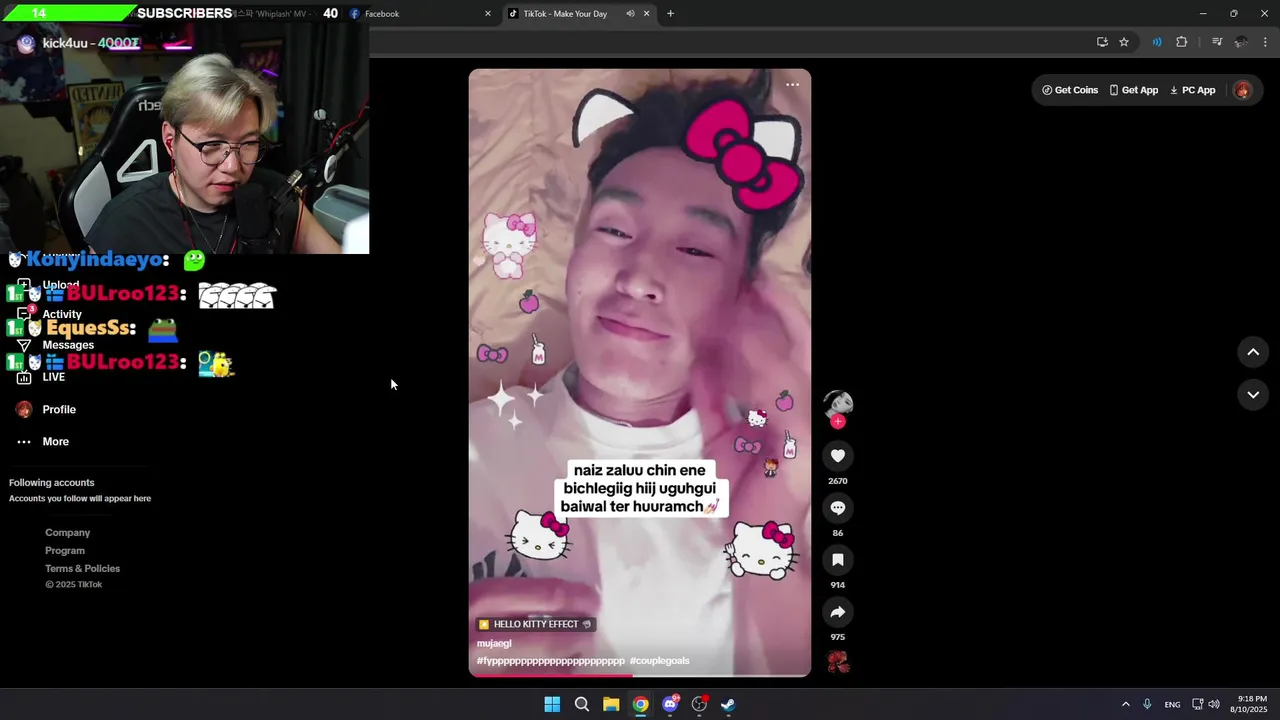Expand the Program footer section

tap(65, 551)
